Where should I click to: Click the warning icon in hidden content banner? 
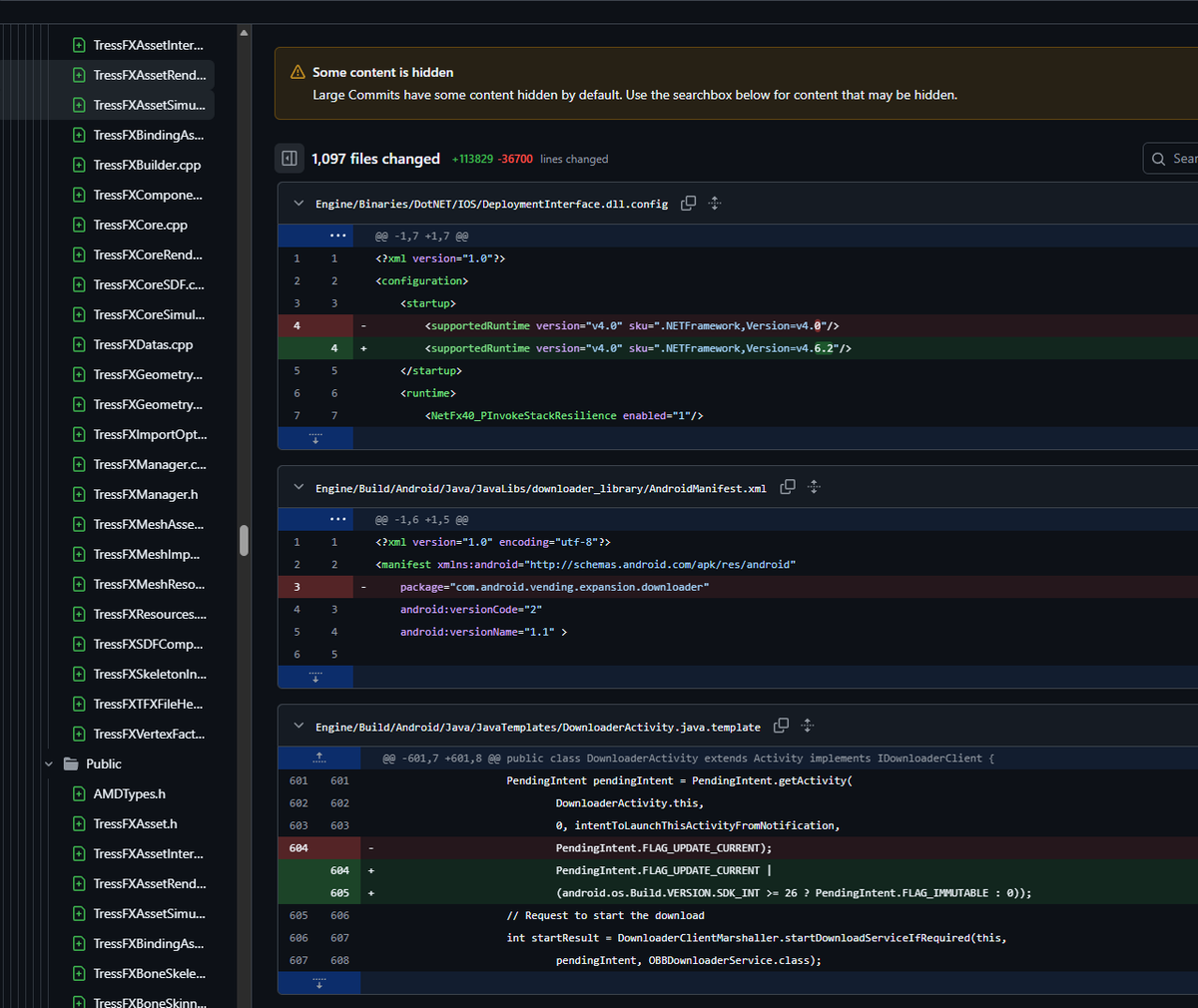(x=298, y=72)
